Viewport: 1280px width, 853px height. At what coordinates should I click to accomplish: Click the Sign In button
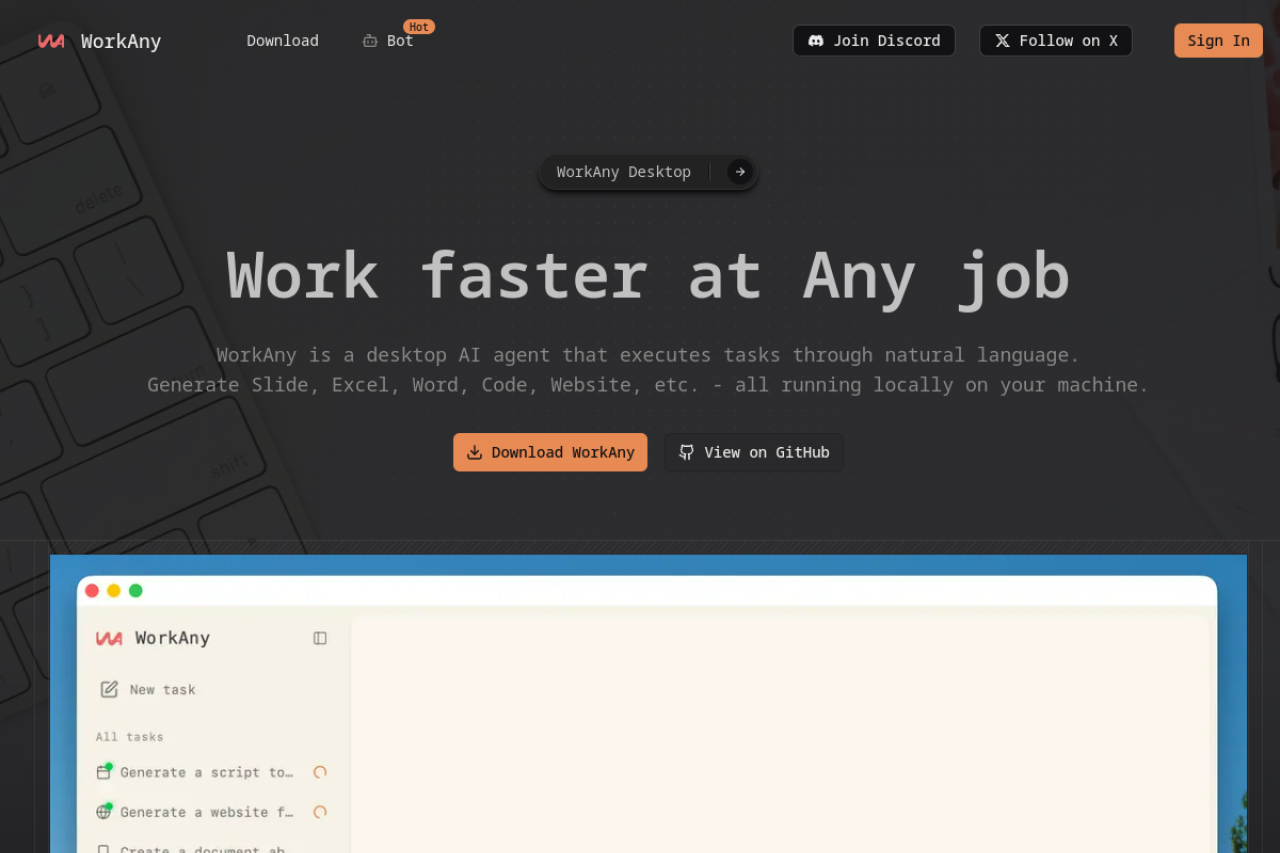click(1218, 41)
